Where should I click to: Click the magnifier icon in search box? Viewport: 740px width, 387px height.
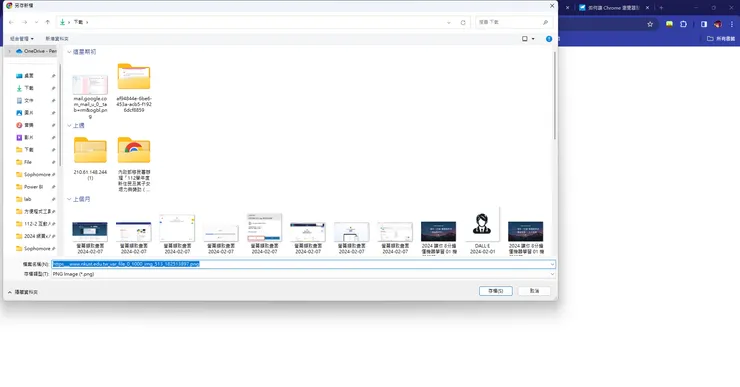[545, 22]
